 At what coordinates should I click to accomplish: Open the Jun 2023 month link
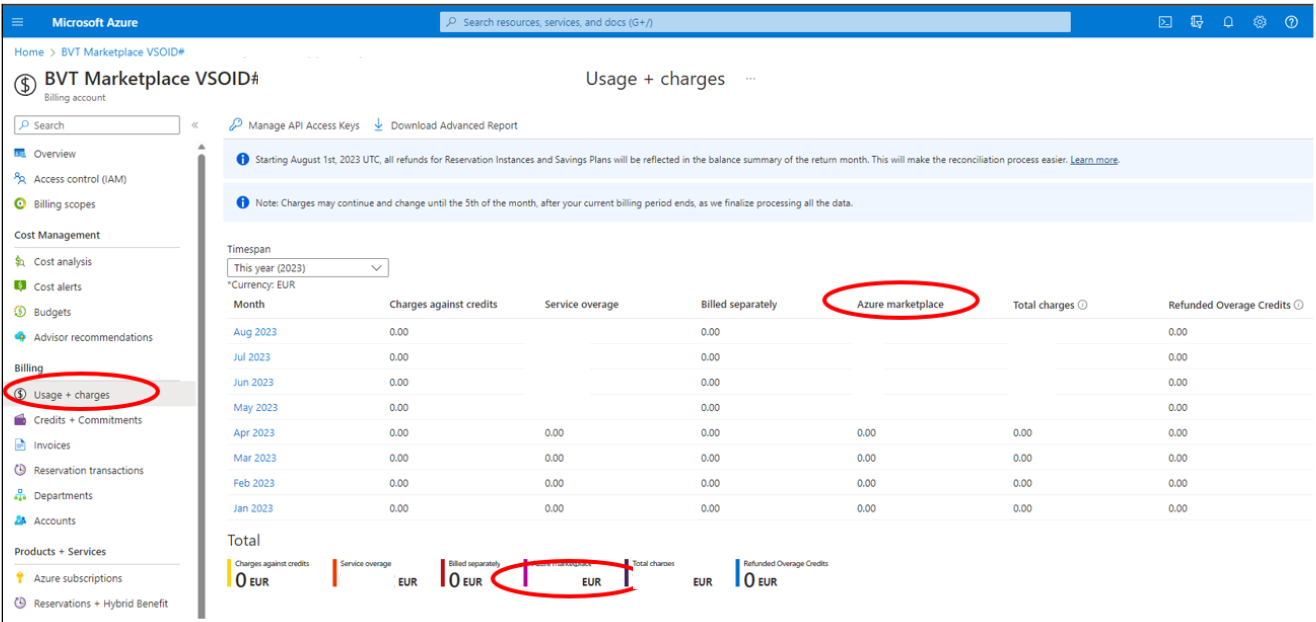[x=253, y=382]
